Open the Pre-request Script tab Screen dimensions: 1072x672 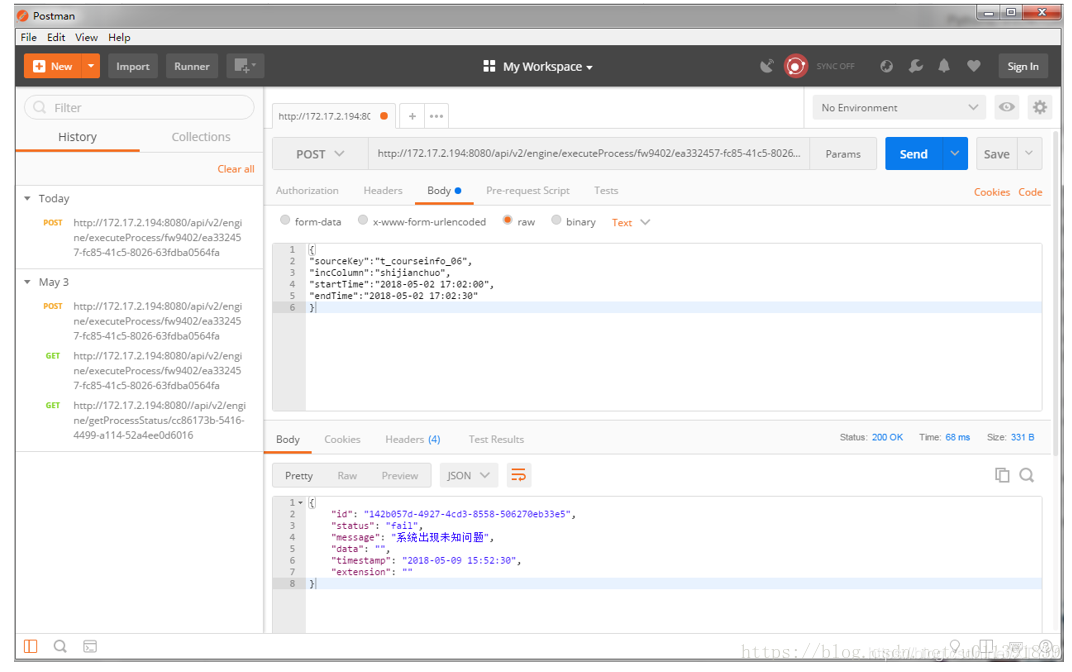click(x=528, y=191)
